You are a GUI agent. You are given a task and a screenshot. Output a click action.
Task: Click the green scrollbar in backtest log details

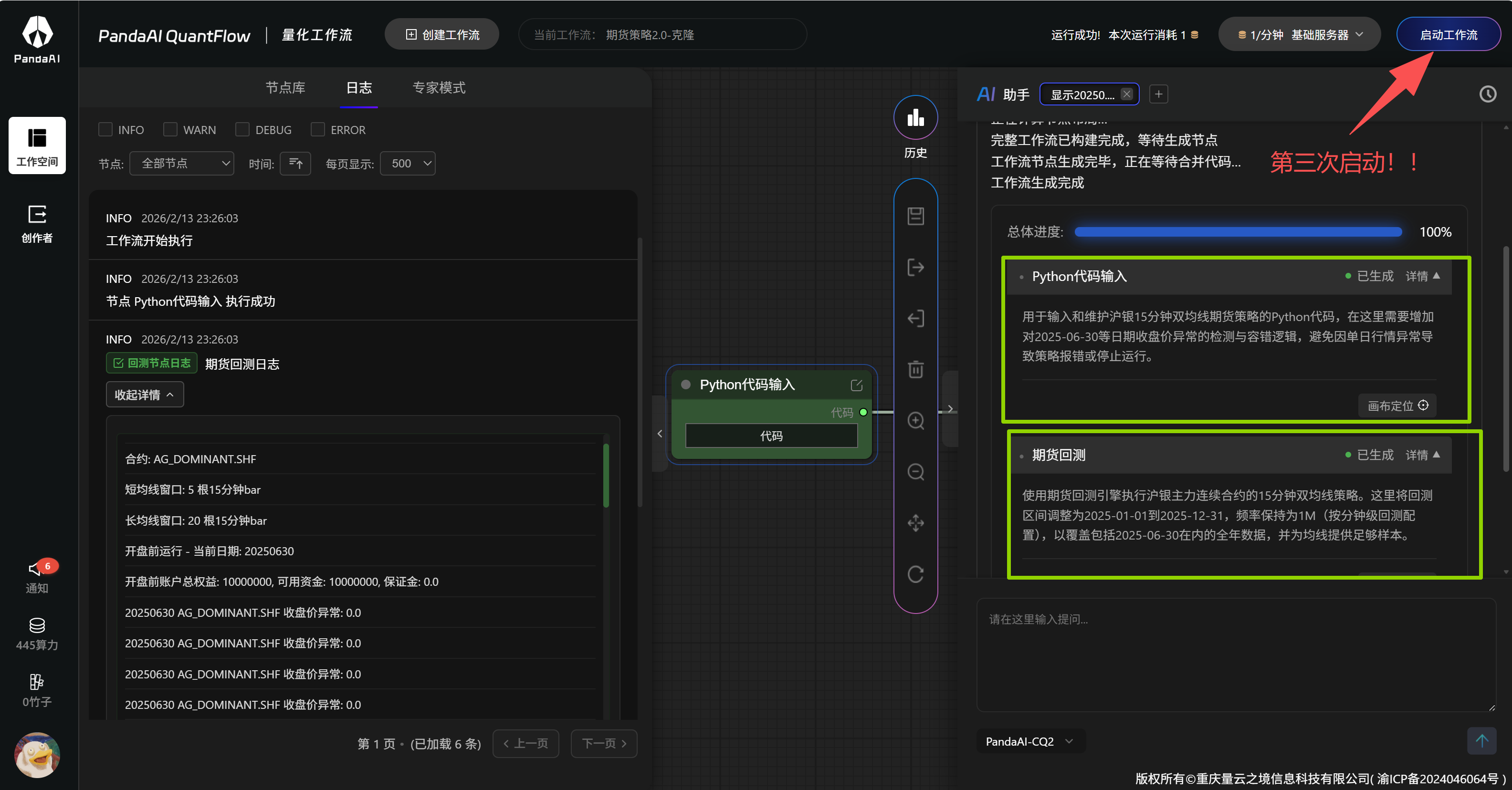pos(606,475)
